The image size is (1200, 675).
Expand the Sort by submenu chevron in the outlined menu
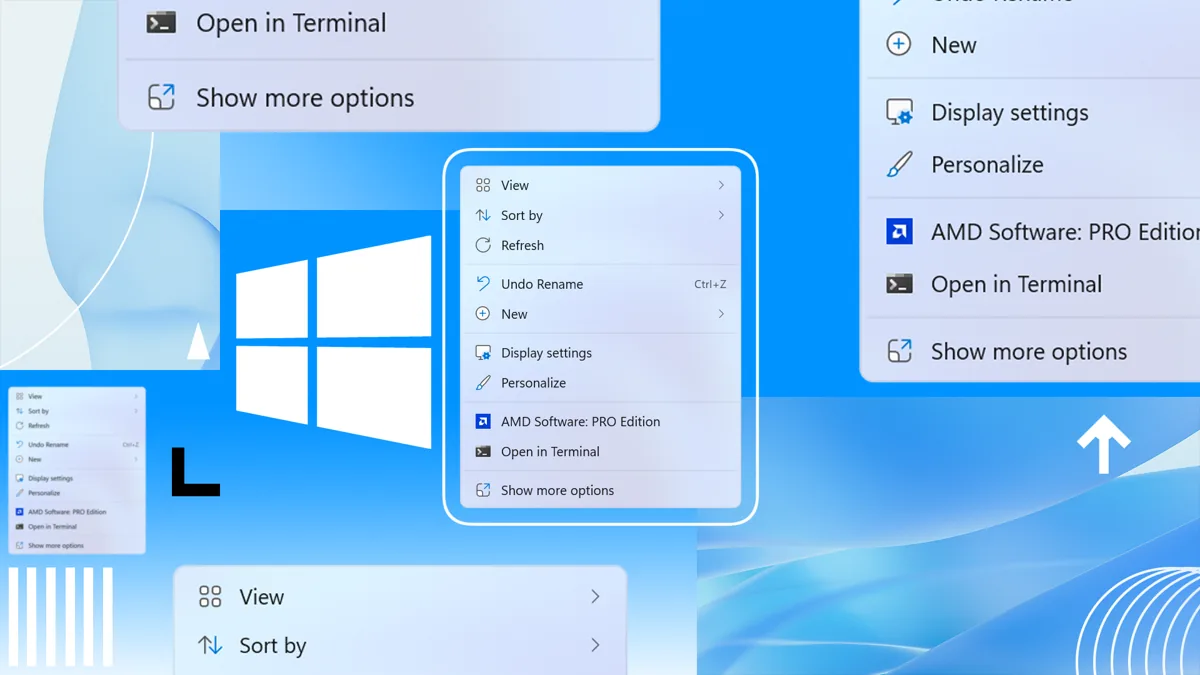pos(721,215)
